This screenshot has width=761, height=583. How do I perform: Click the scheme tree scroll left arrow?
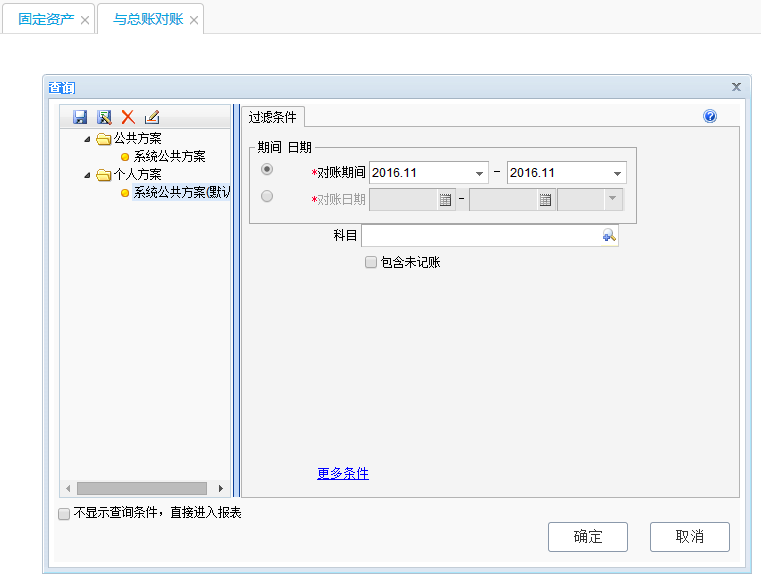pos(68,488)
